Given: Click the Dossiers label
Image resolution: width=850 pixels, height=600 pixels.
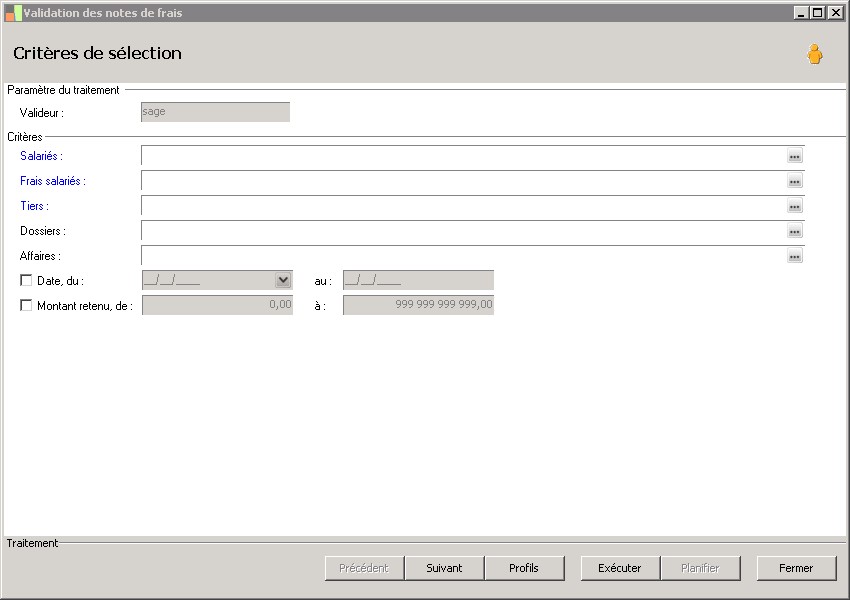Looking at the screenshot, I should (x=43, y=231).
